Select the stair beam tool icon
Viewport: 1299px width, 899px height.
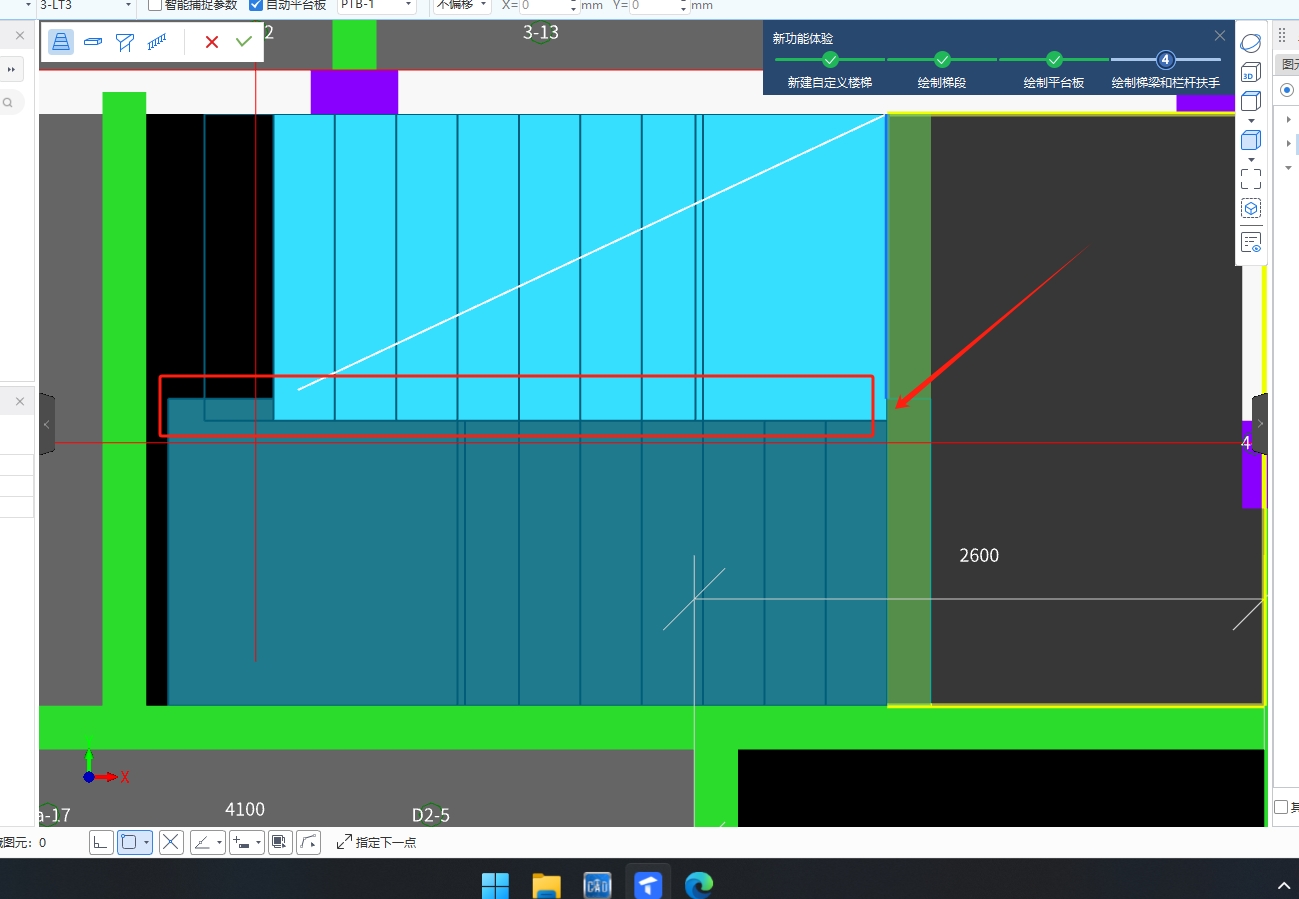[x=125, y=42]
